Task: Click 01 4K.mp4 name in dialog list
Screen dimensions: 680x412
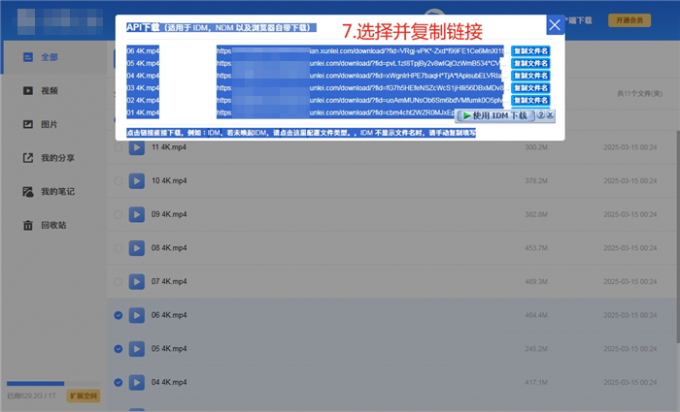Action: (143, 113)
